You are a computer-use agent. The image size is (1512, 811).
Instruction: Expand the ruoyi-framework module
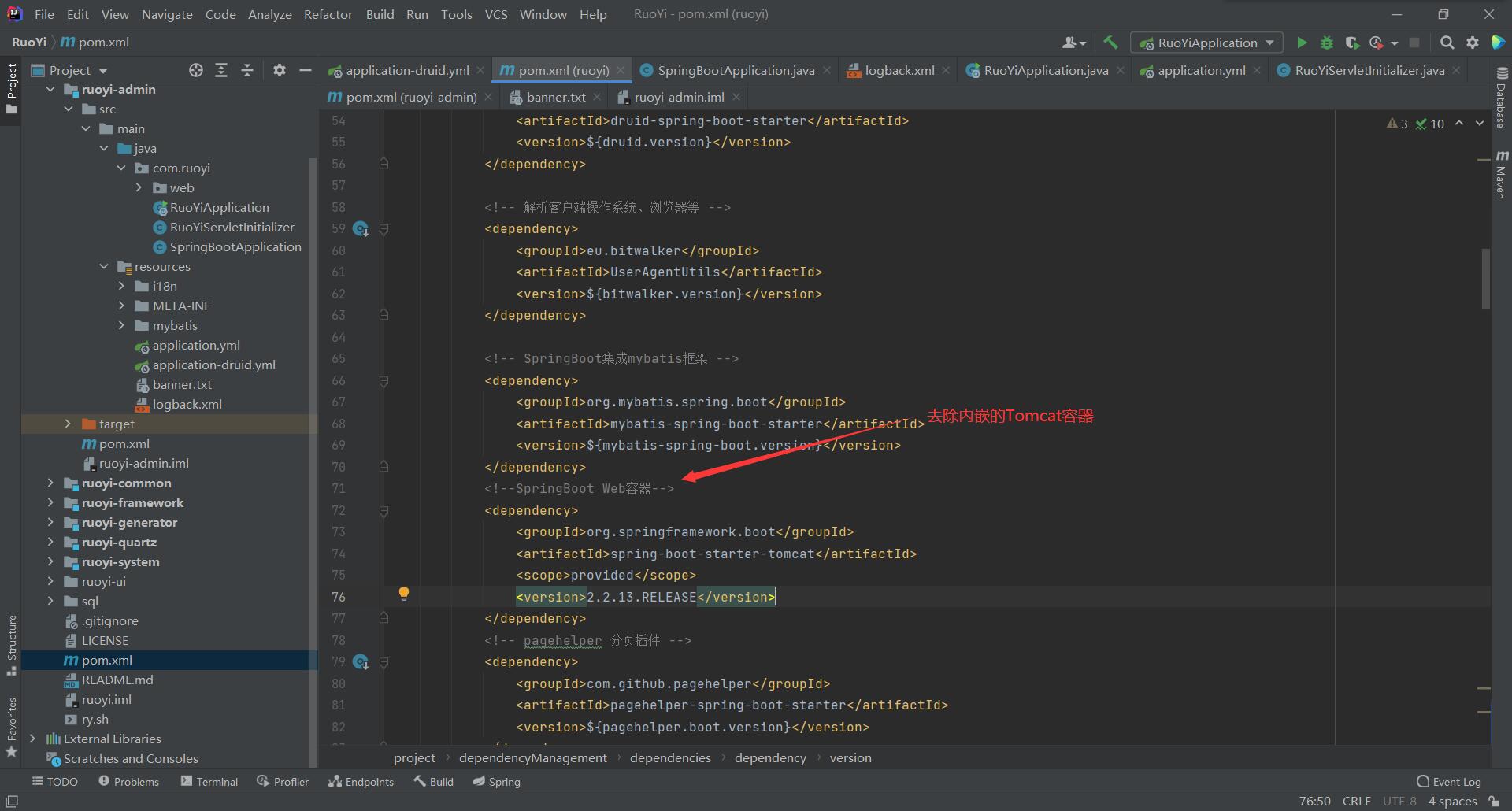tap(50, 502)
